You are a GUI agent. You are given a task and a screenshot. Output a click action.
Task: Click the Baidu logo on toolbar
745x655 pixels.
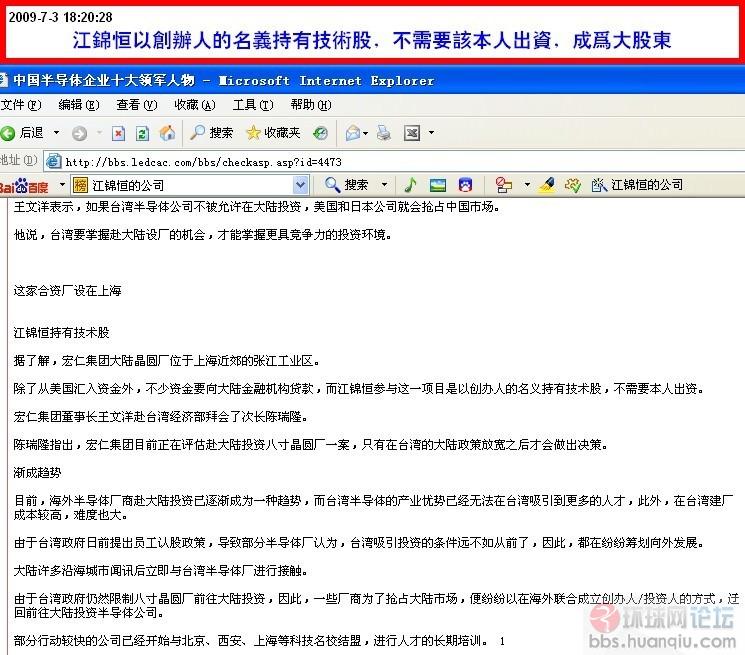pos(25,186)
